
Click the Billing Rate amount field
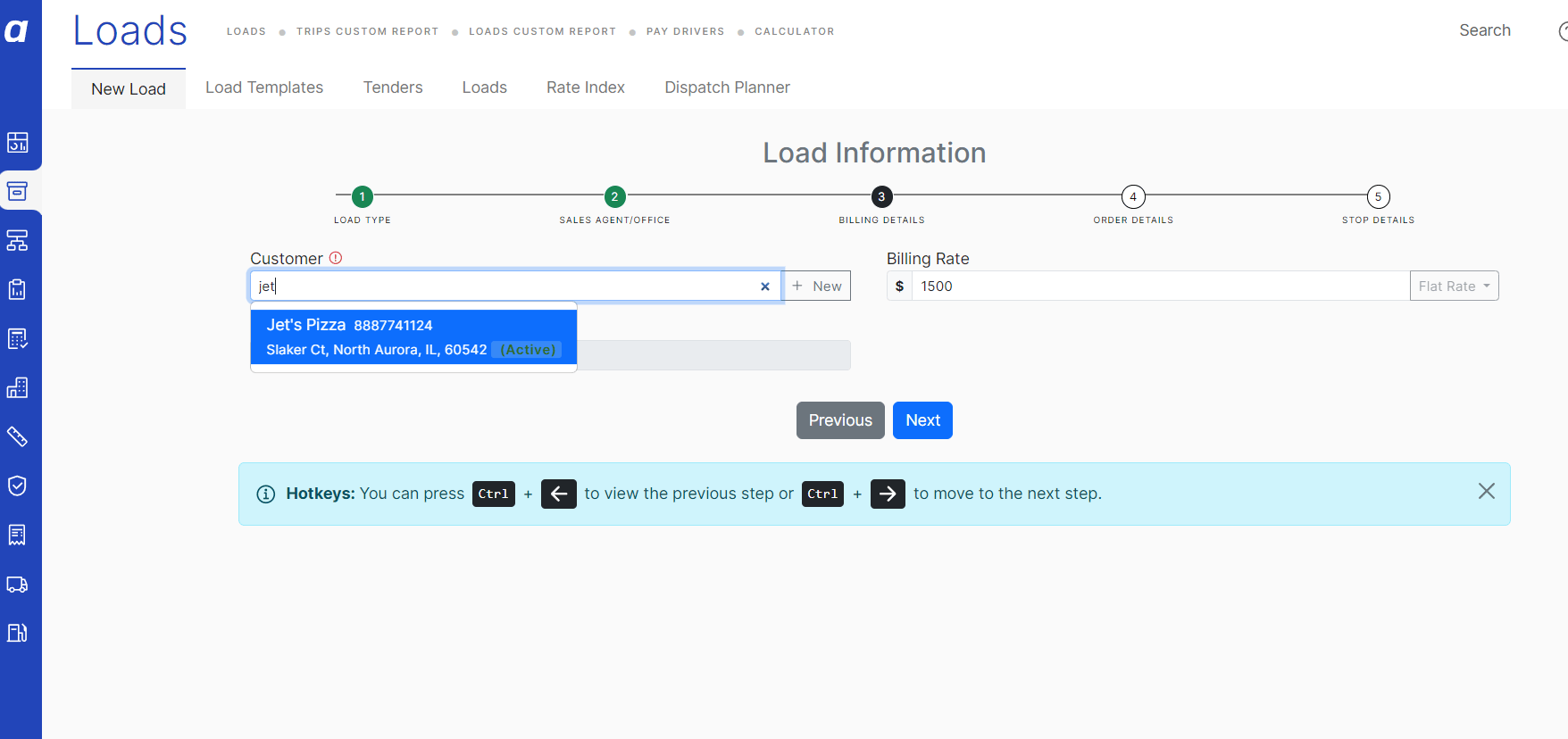tap(1161, 286)
